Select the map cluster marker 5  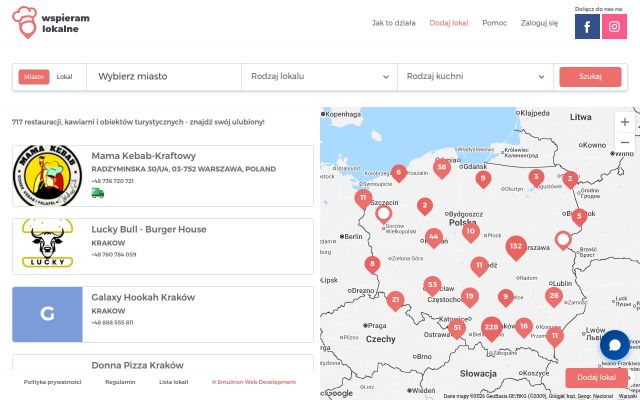click(579, 217)
